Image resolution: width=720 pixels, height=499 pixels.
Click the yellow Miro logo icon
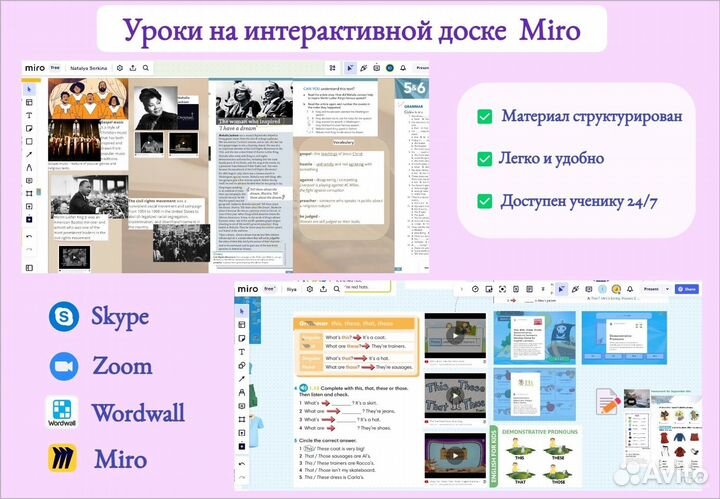click(x=62, y=459)
